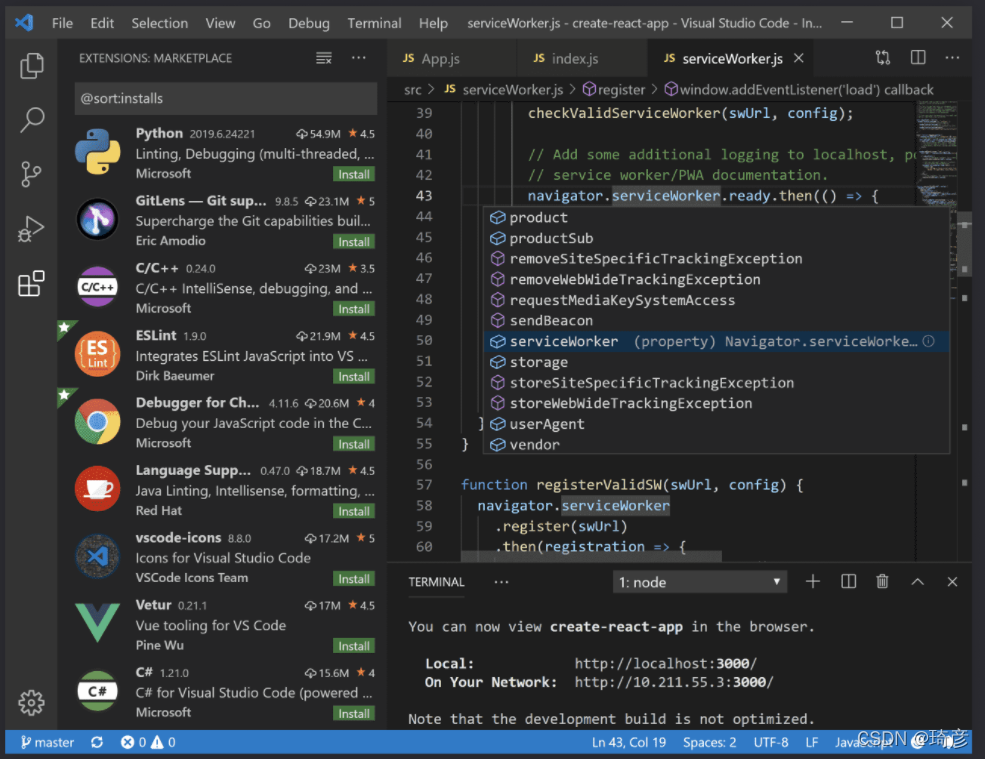The image size is (985, 759).
Task: Open the Help menu
Action: tap(433, 23)
